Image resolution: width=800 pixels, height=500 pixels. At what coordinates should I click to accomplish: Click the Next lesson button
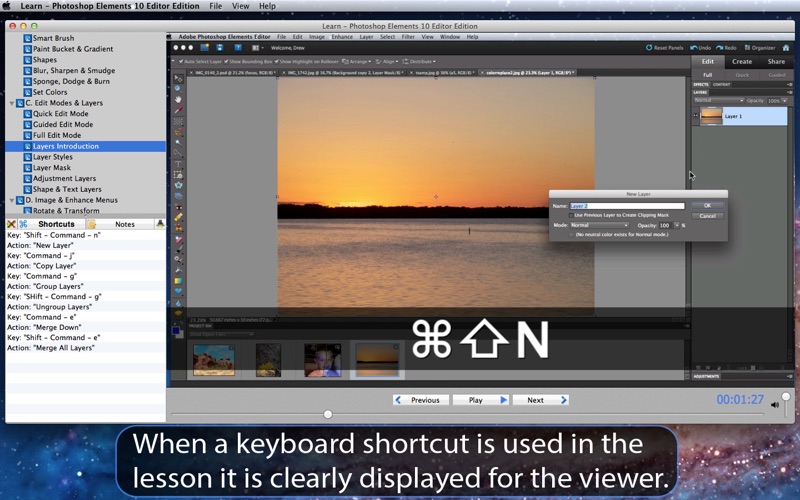click(540, 400)
